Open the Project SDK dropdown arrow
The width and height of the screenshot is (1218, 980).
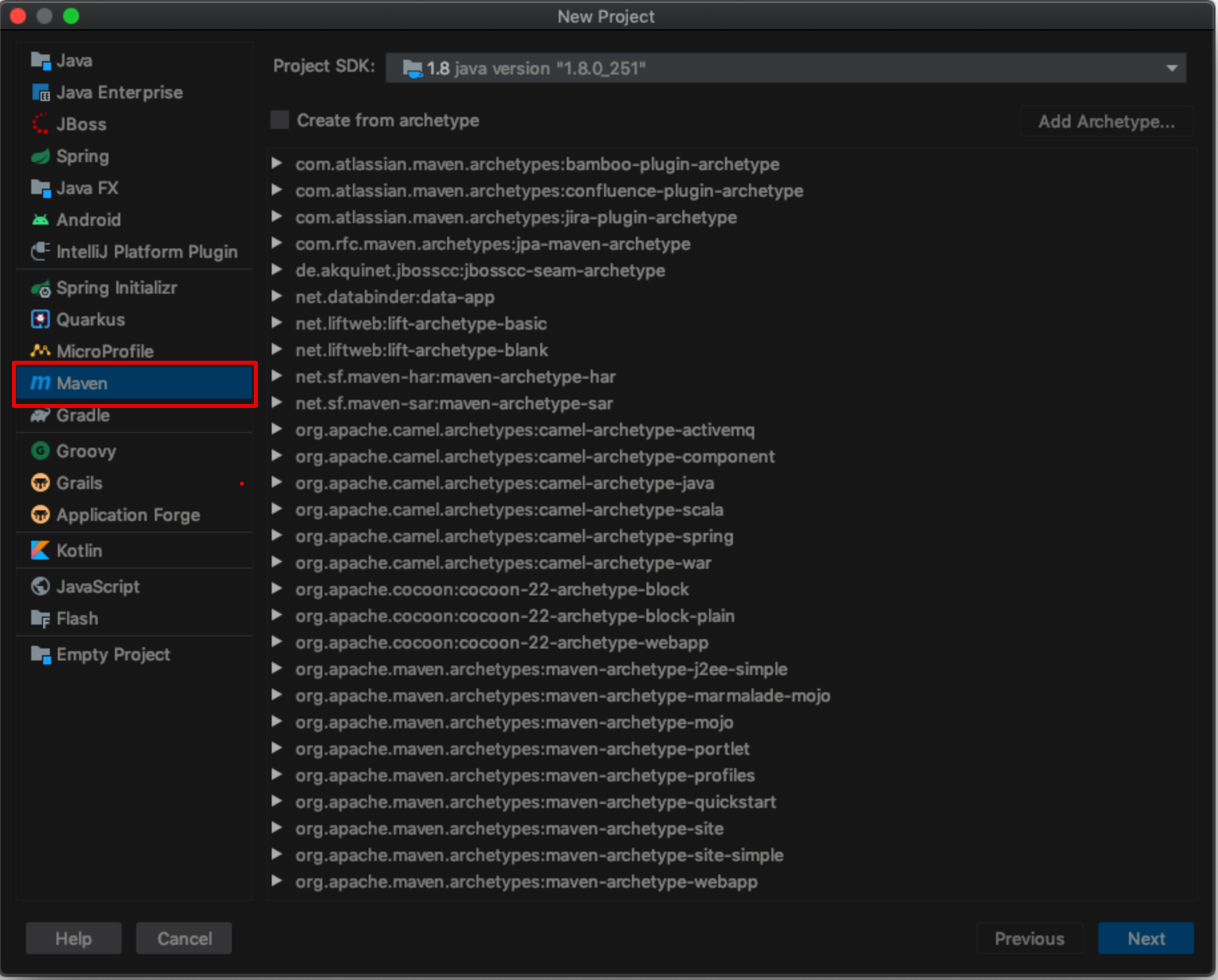coord(1171,68)
